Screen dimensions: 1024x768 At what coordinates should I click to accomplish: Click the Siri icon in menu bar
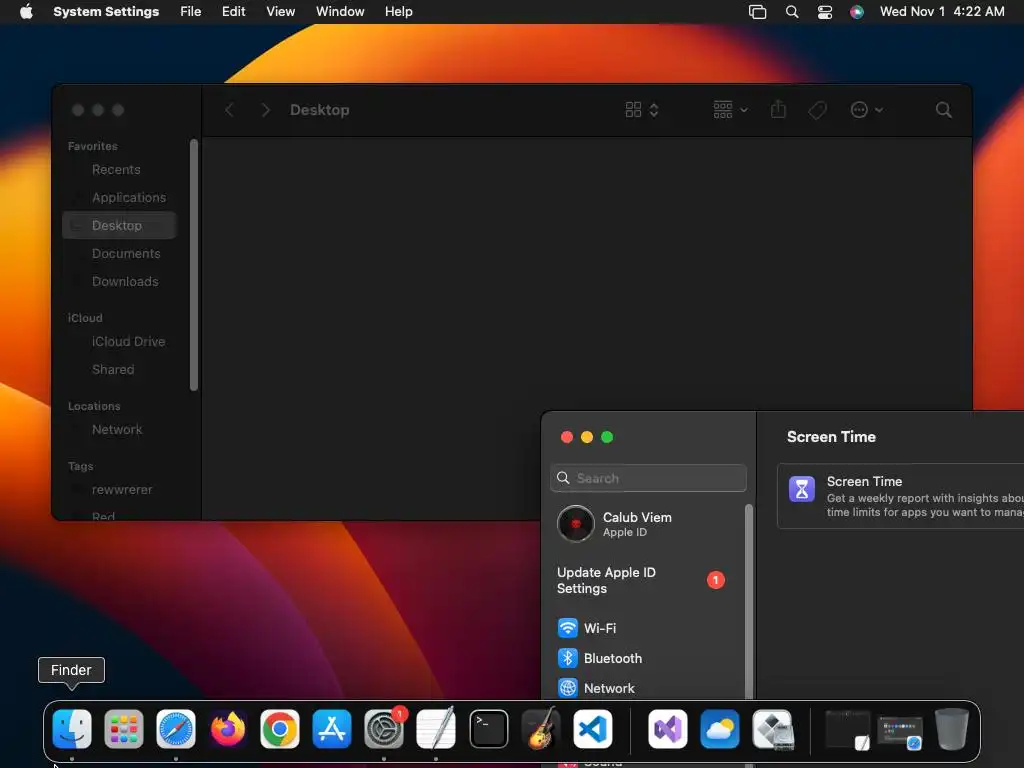(857, 12)
